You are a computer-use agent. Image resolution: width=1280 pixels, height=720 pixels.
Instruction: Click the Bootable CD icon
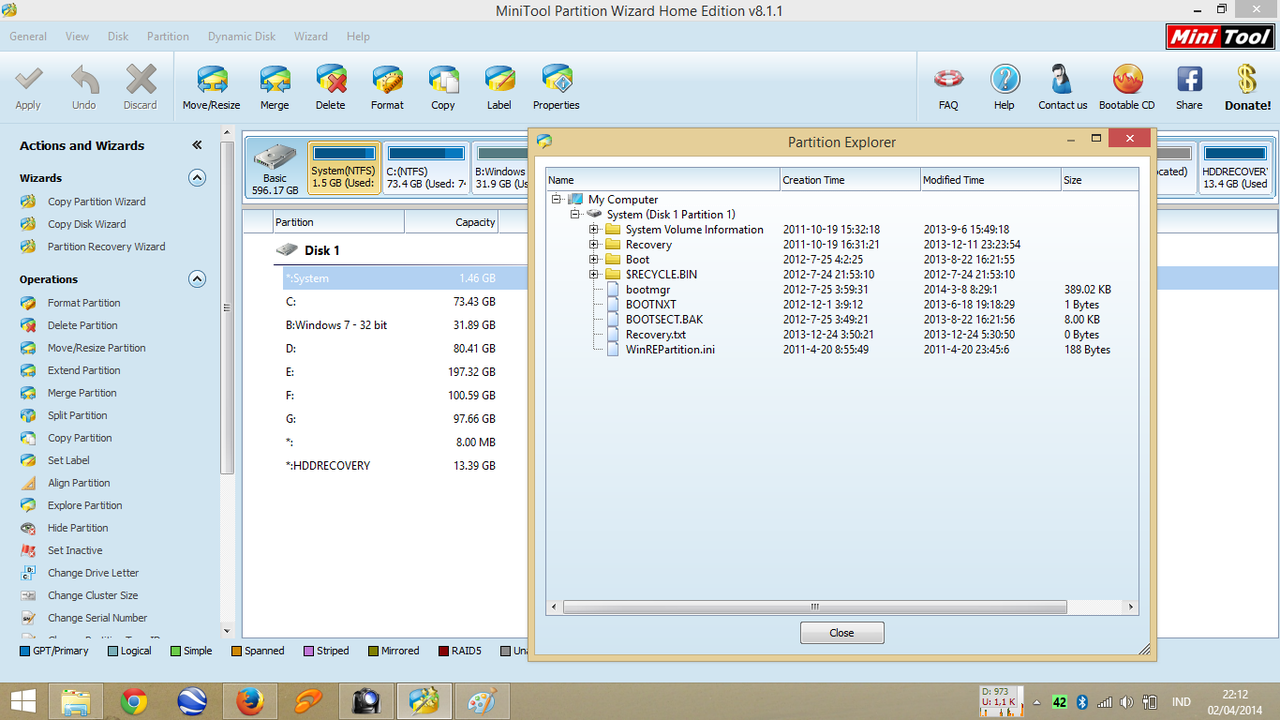(1127, 79)
